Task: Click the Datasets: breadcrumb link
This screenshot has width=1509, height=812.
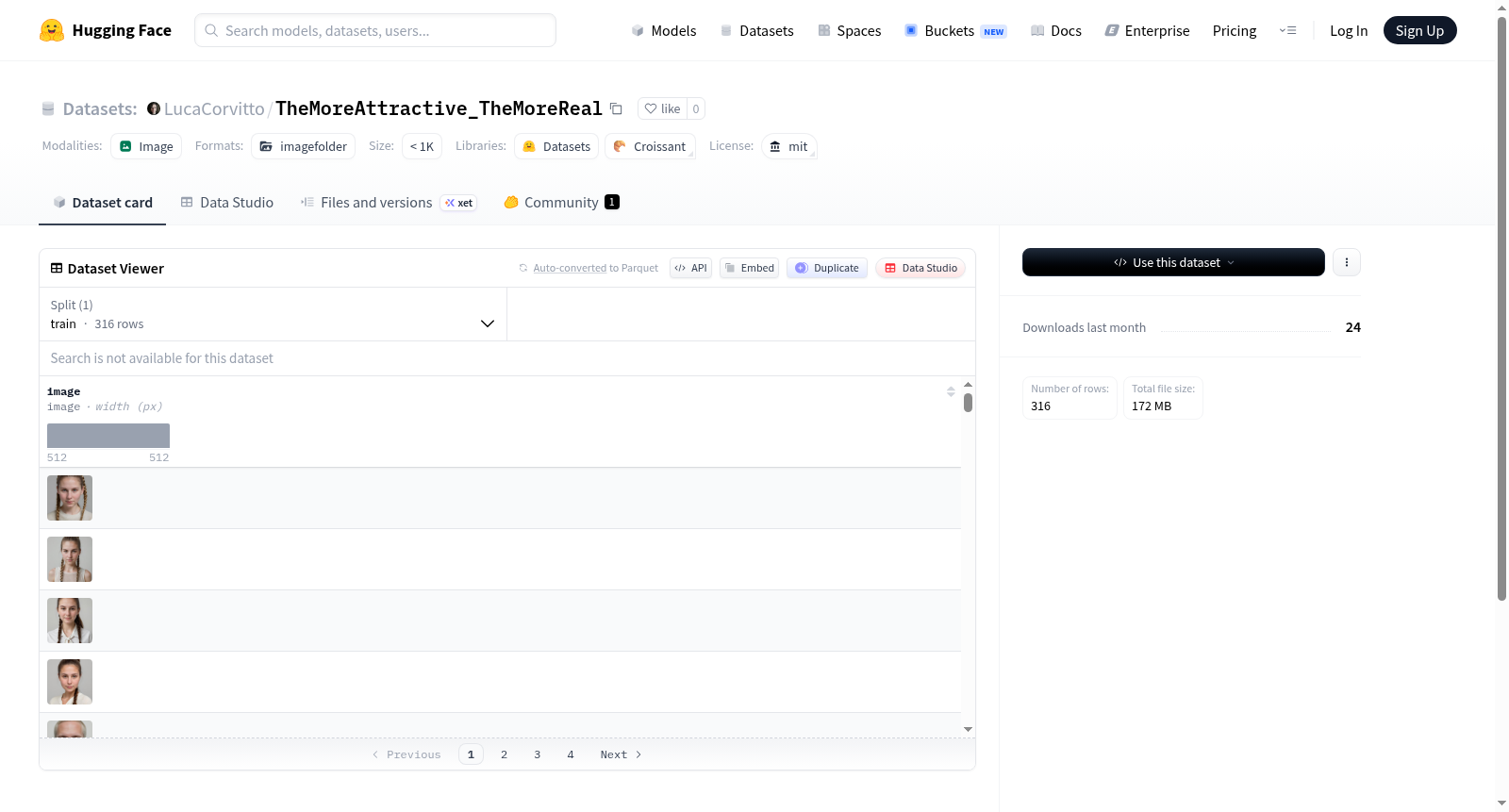Action: pyautogui.click(x=100, y=108)
